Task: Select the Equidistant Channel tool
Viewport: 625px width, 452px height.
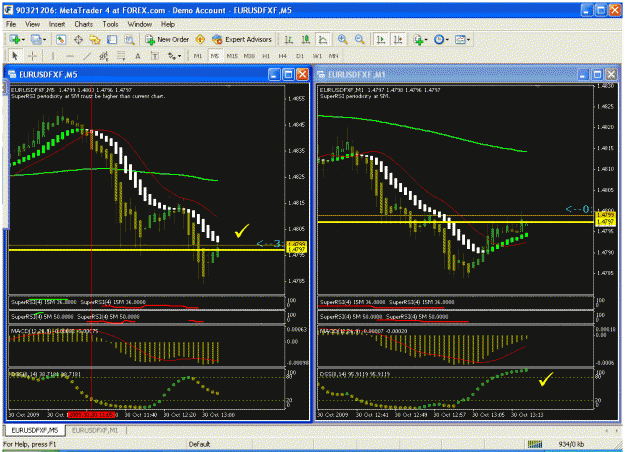Action: pos(104,56)
